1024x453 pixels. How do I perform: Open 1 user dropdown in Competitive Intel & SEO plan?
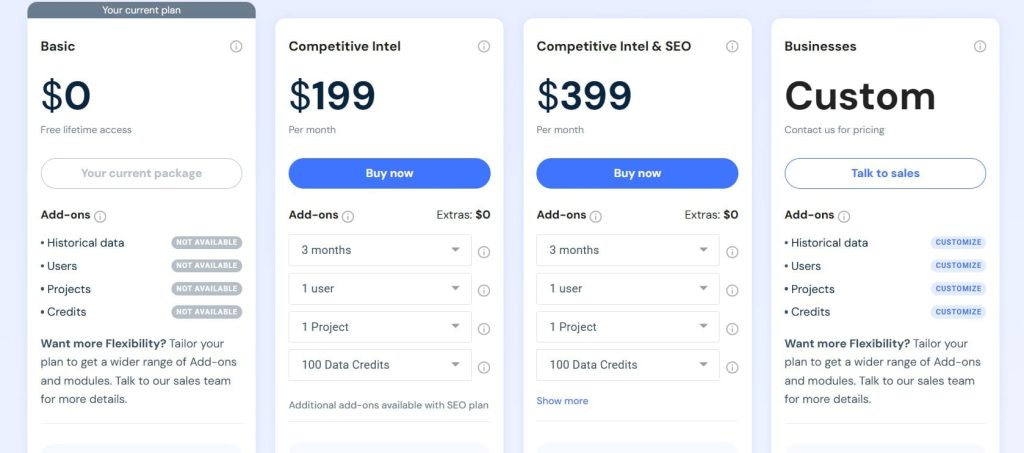(628, 289)
